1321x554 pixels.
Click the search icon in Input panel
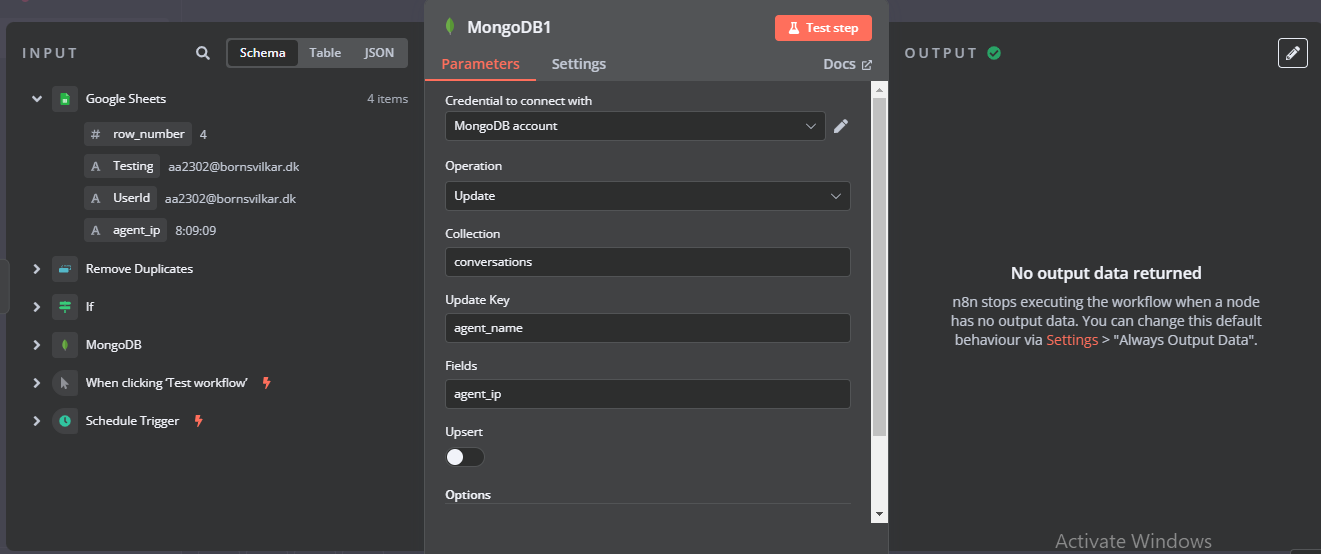[x=203, y=53]
